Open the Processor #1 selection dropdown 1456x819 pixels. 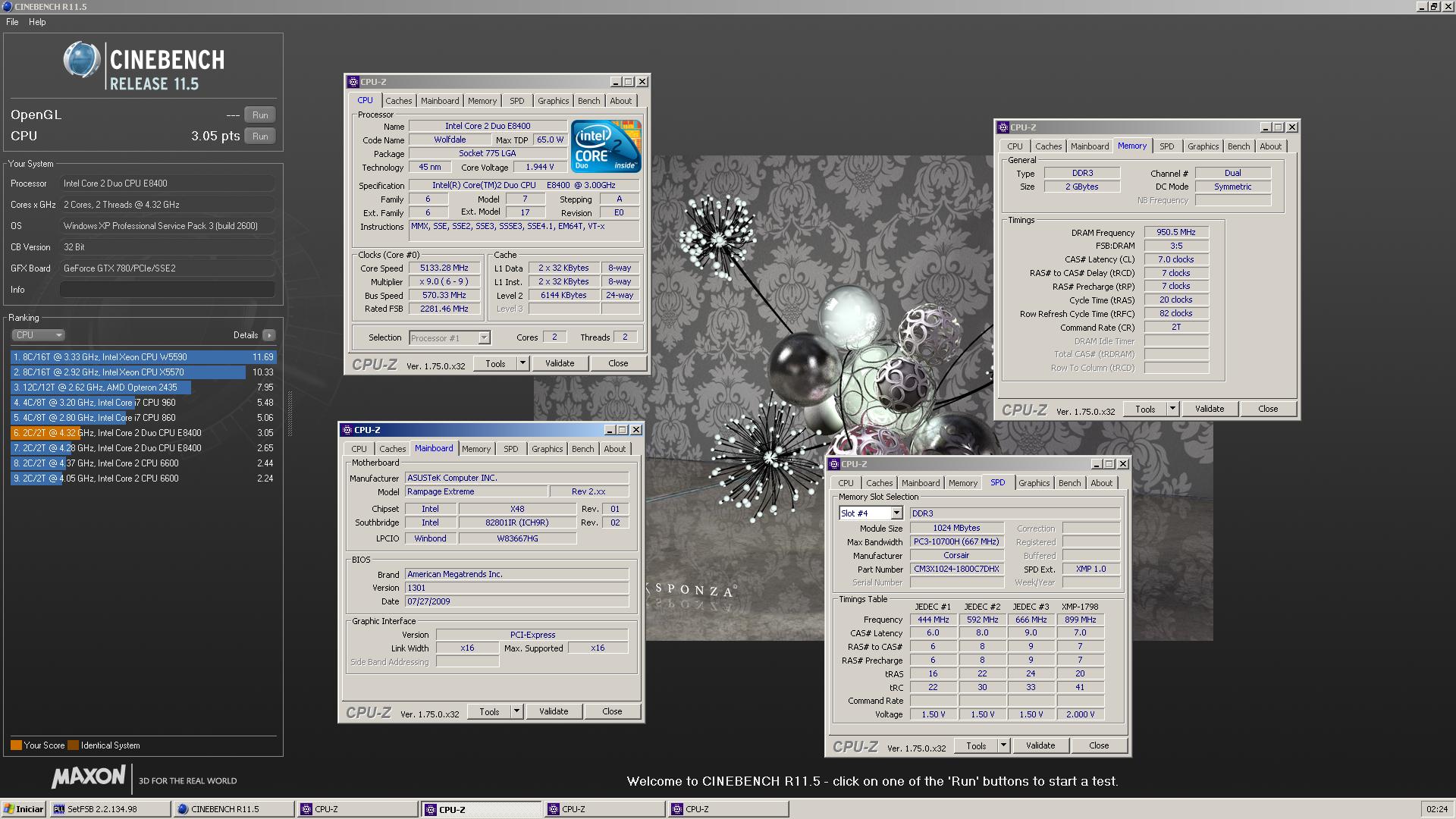tap(450, 338)
